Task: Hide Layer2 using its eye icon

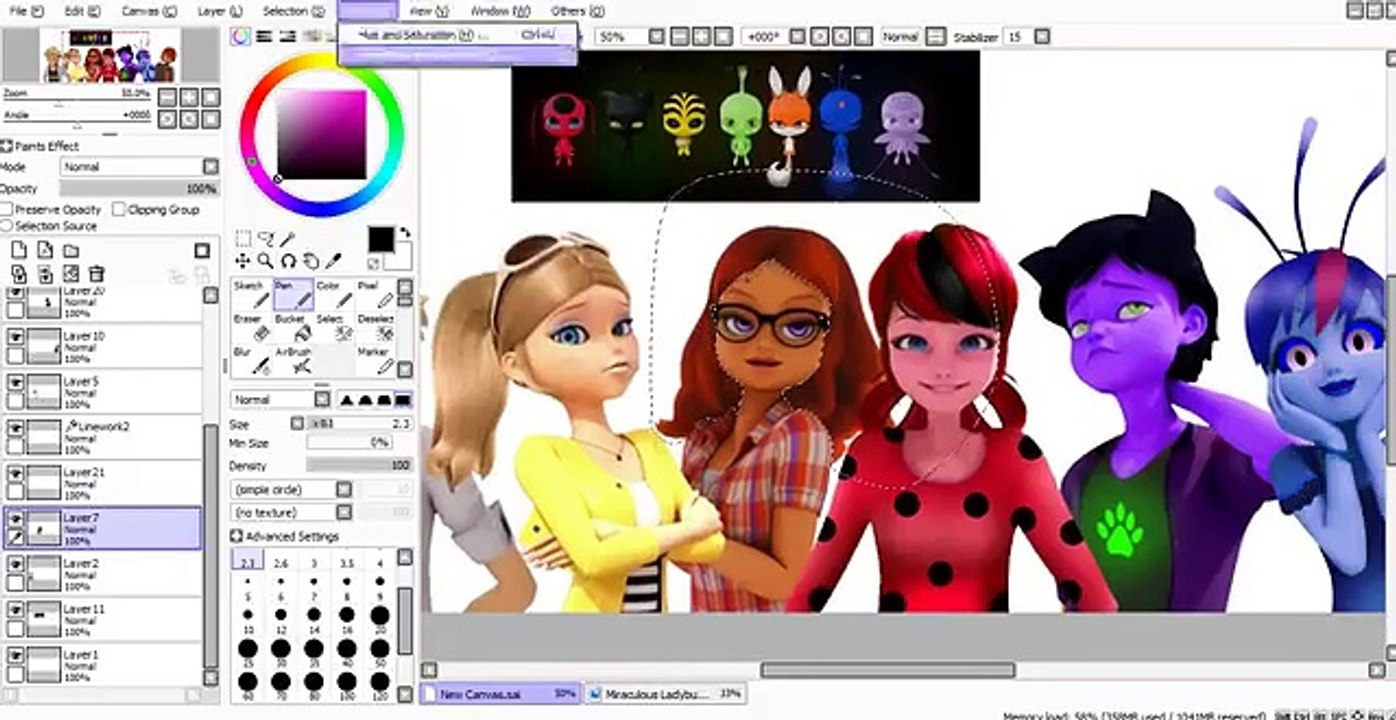Action: (15, 566)
